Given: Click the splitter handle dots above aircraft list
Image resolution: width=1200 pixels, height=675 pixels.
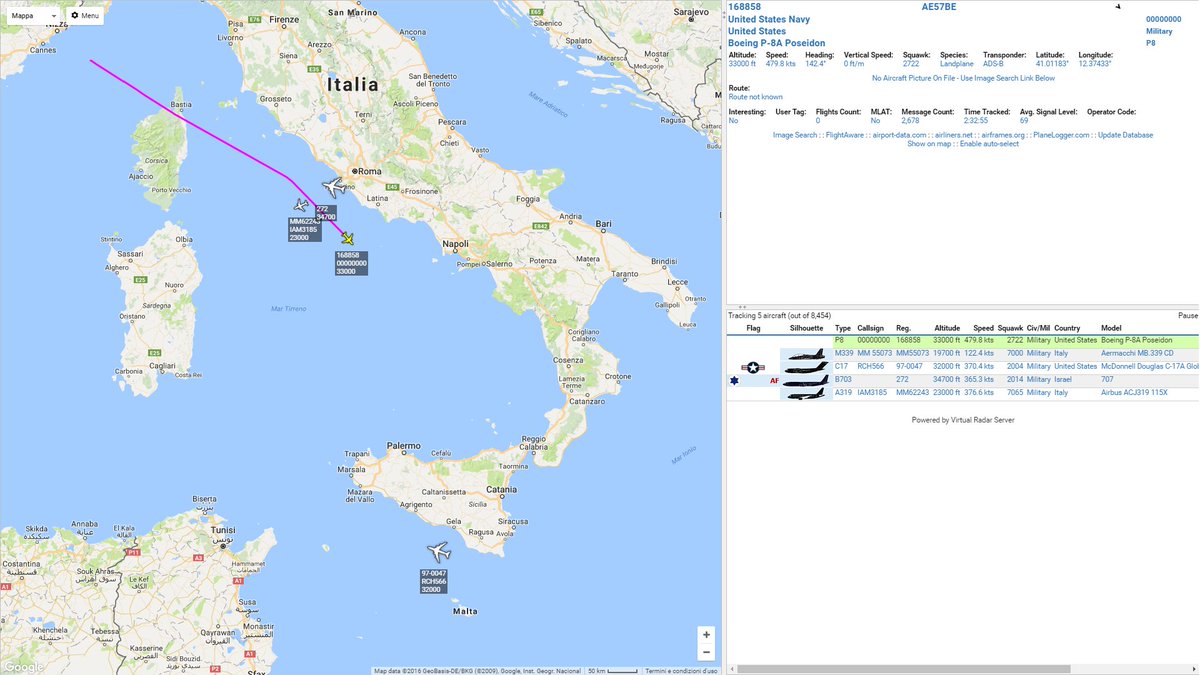Looking at the screenshot, I should click(x=742, y=307).
